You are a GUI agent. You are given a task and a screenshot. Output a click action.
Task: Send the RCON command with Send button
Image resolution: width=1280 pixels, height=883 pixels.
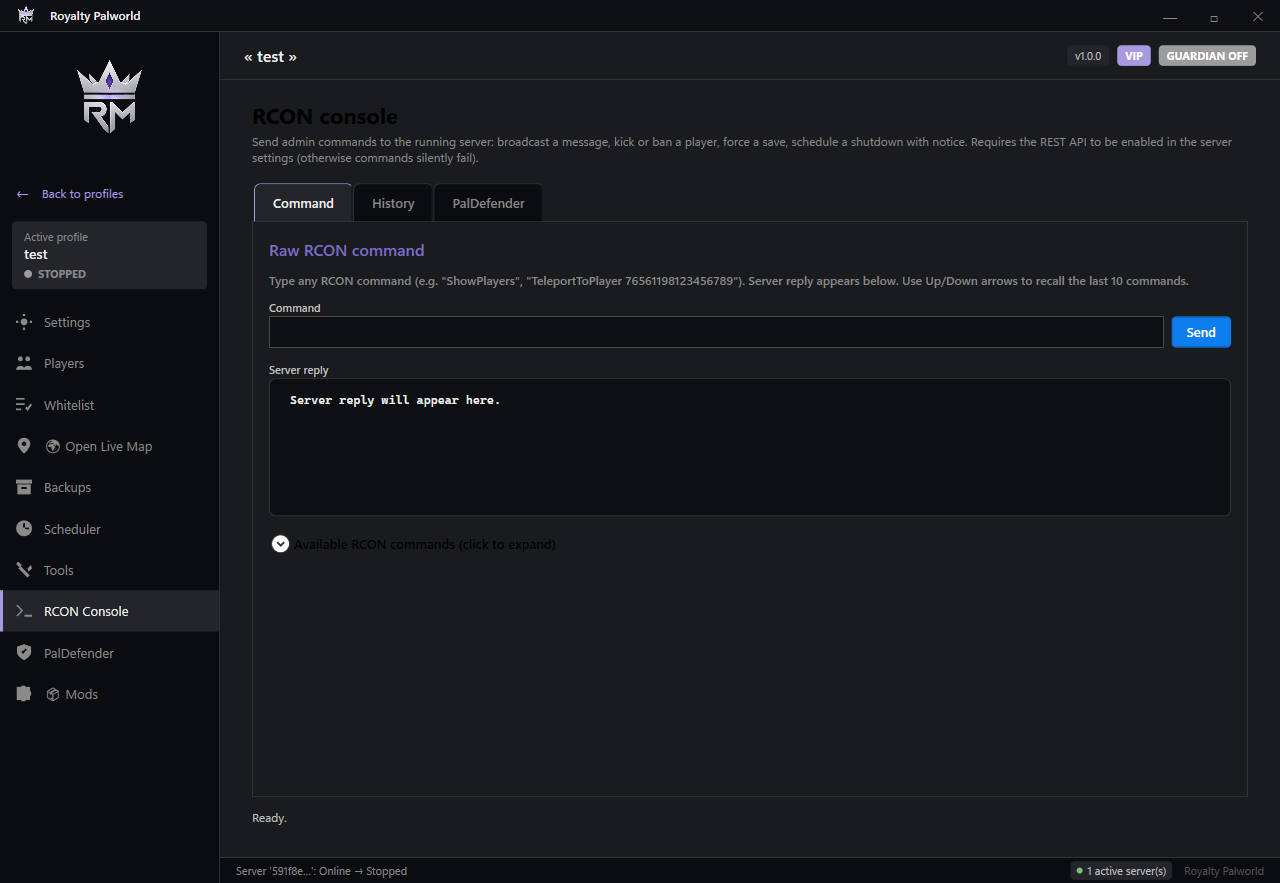click(x=1201, y=332)
